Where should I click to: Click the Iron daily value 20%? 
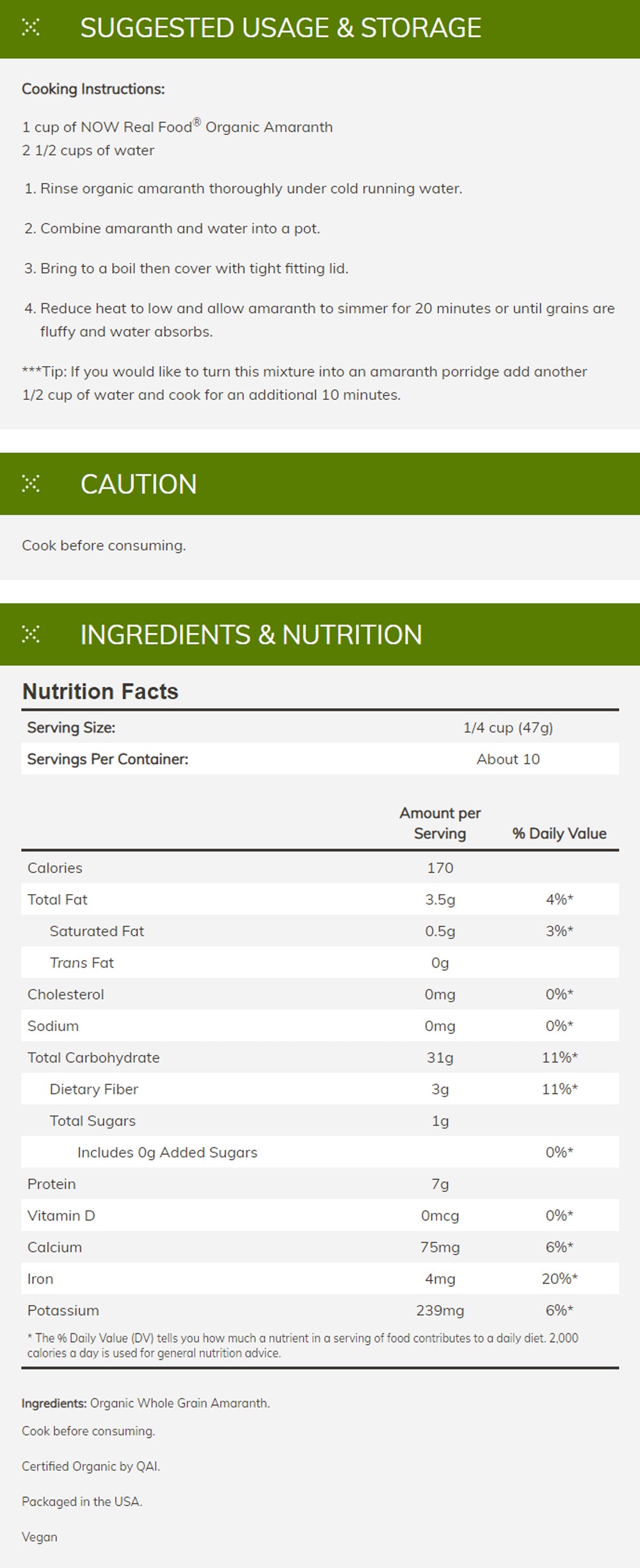click(559, 1279)
